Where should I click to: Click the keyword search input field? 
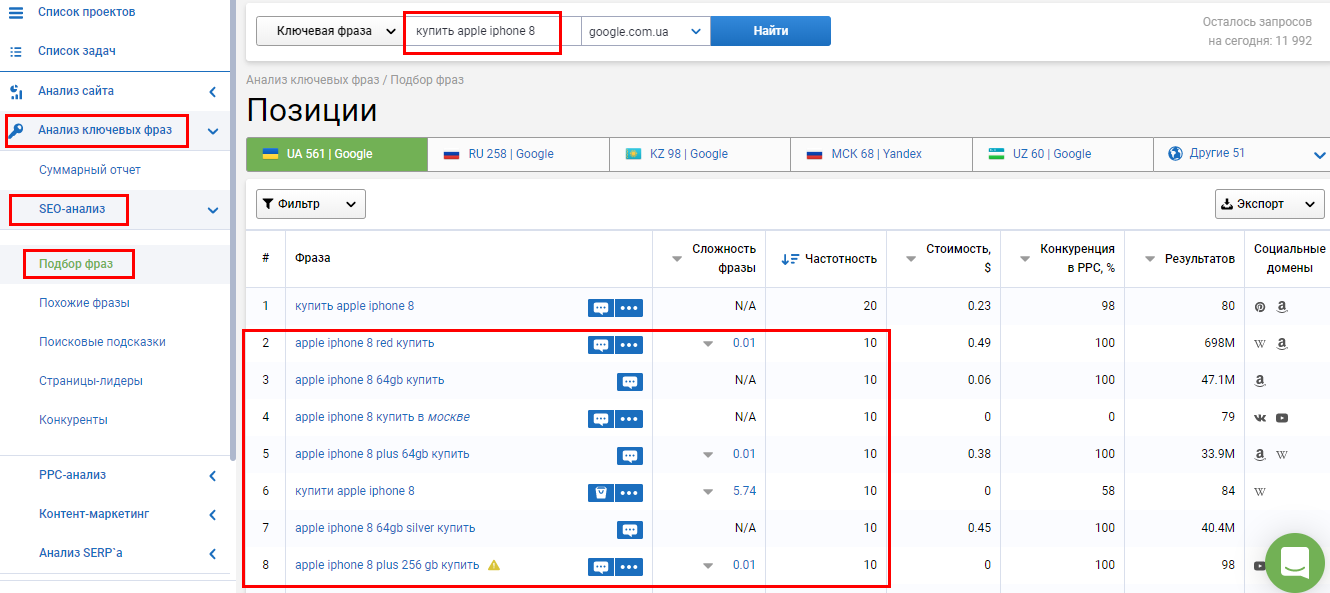coord(482,31)
